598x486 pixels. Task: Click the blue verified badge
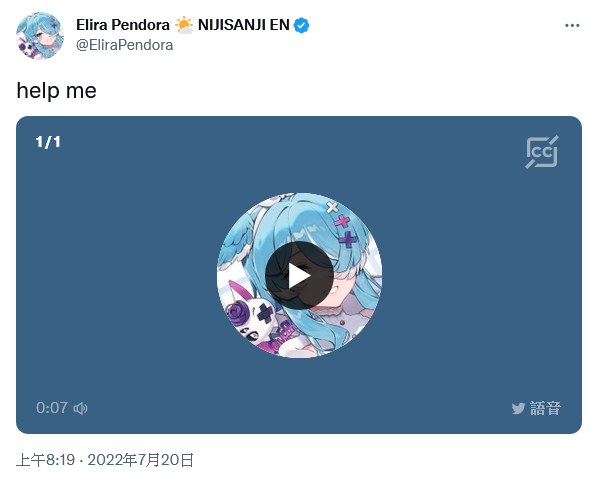pos(302,26)
